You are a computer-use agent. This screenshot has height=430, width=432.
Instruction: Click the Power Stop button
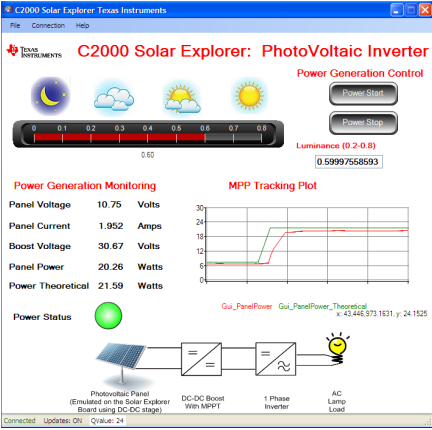363,123
